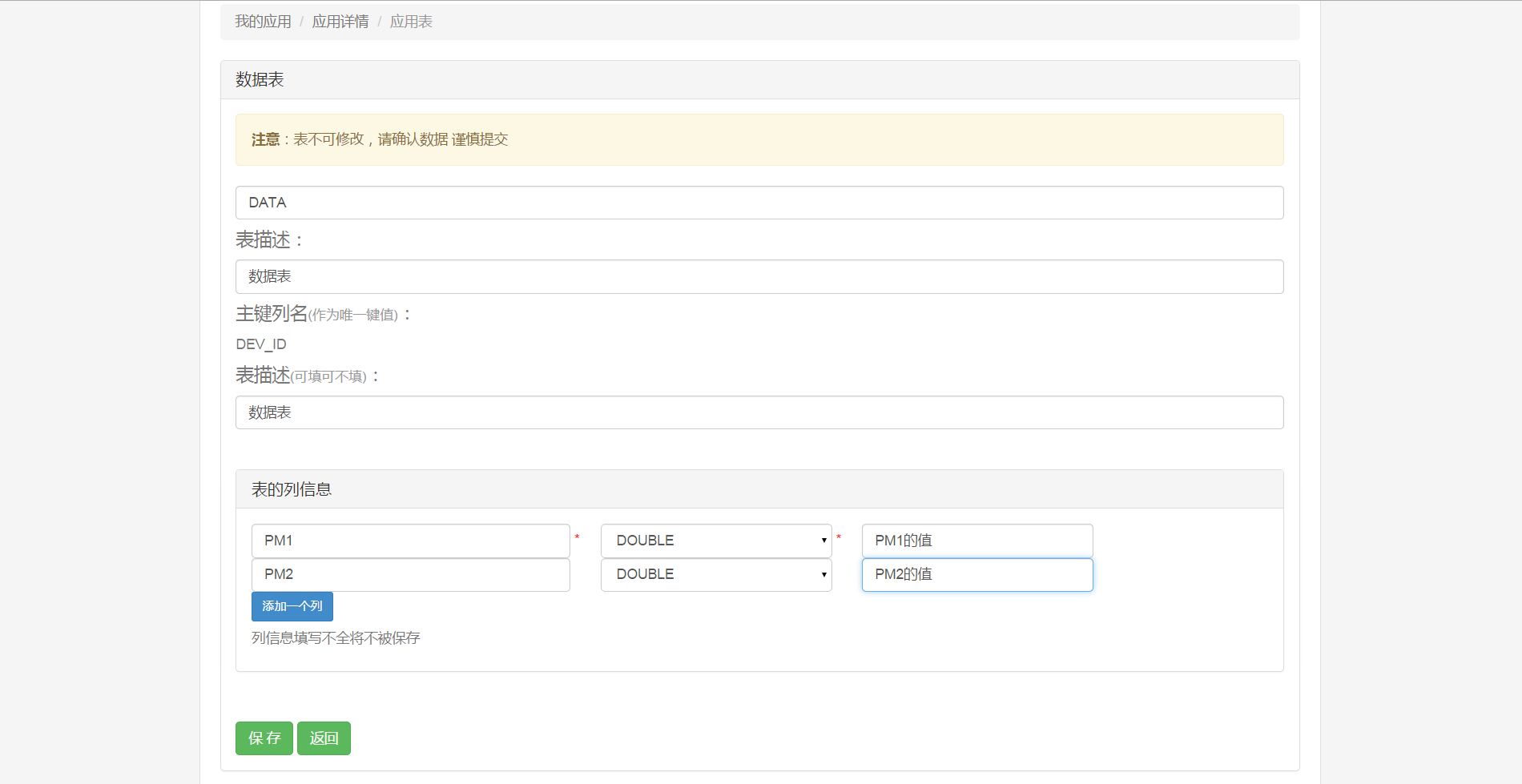
Task: Click the PM1的值 description field
Action: [976, 541]
